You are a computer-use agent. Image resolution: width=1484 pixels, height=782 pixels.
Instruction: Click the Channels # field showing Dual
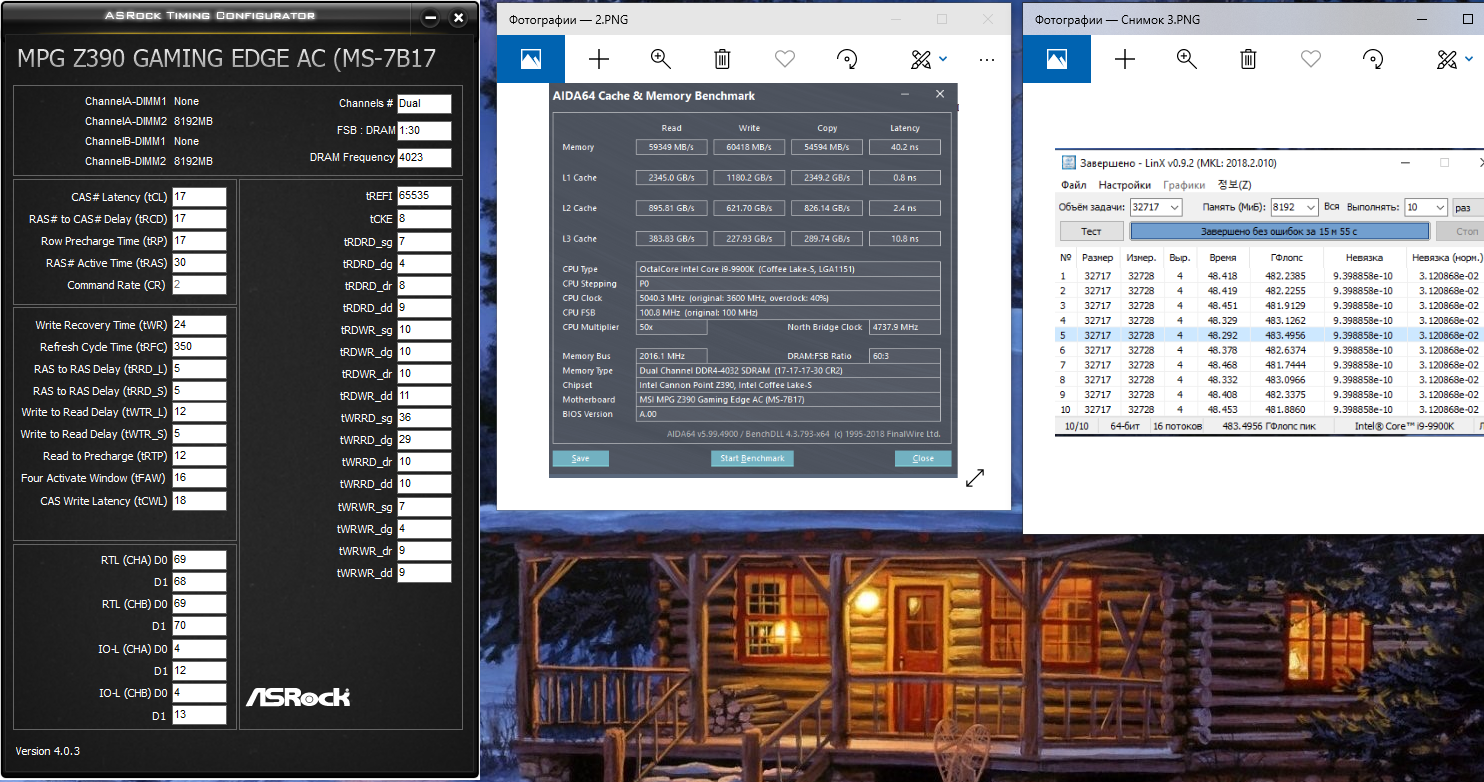[424, 103]
